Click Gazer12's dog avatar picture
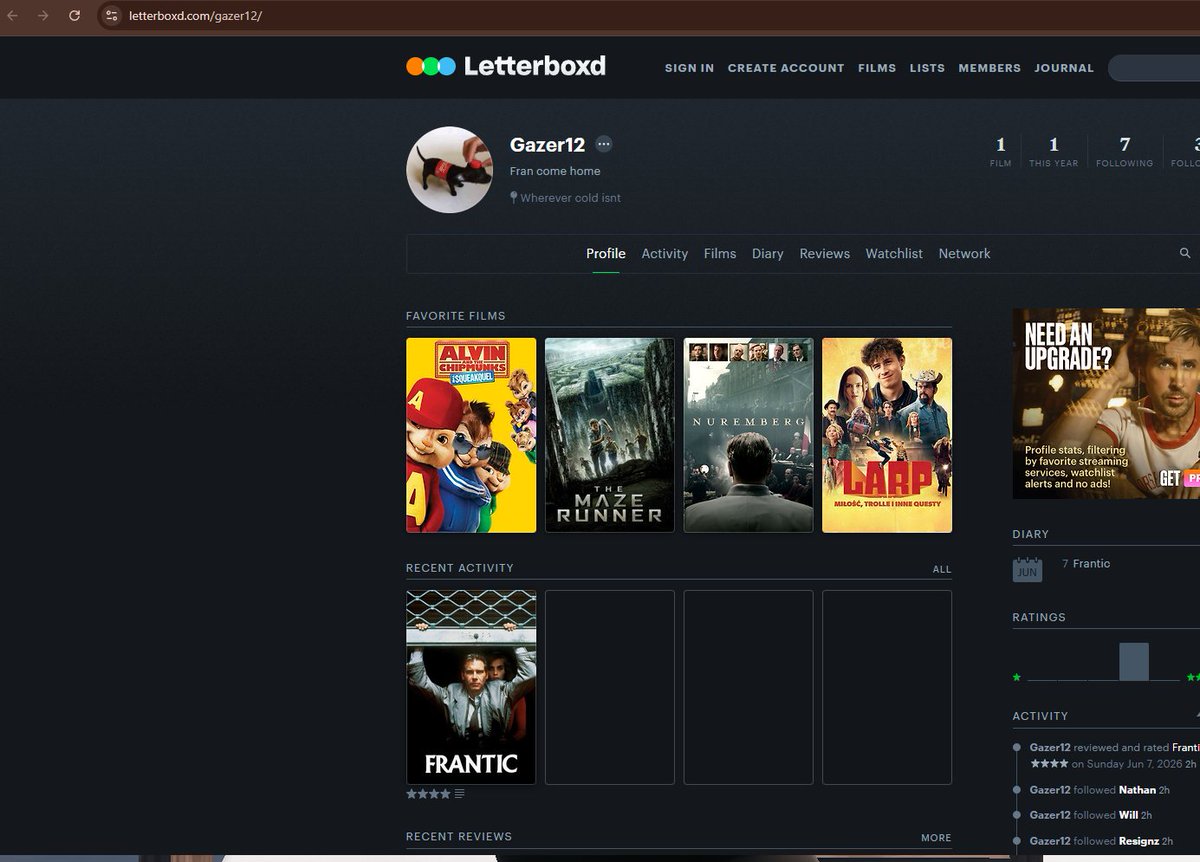 click(449, 169)
